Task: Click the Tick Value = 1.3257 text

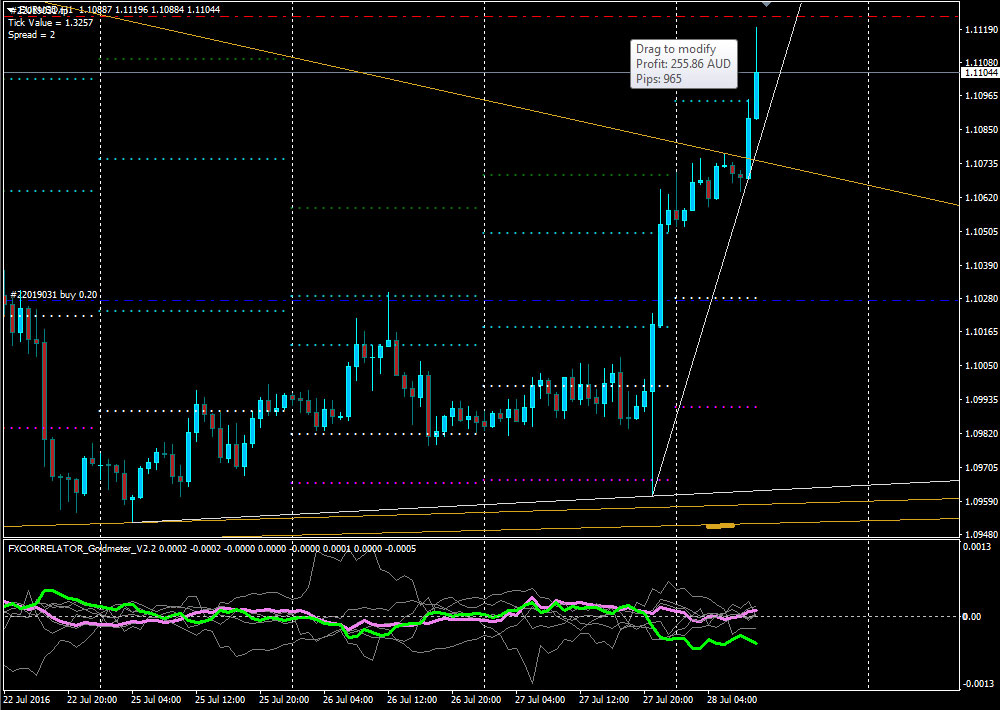Action: (x=50, y=22)
